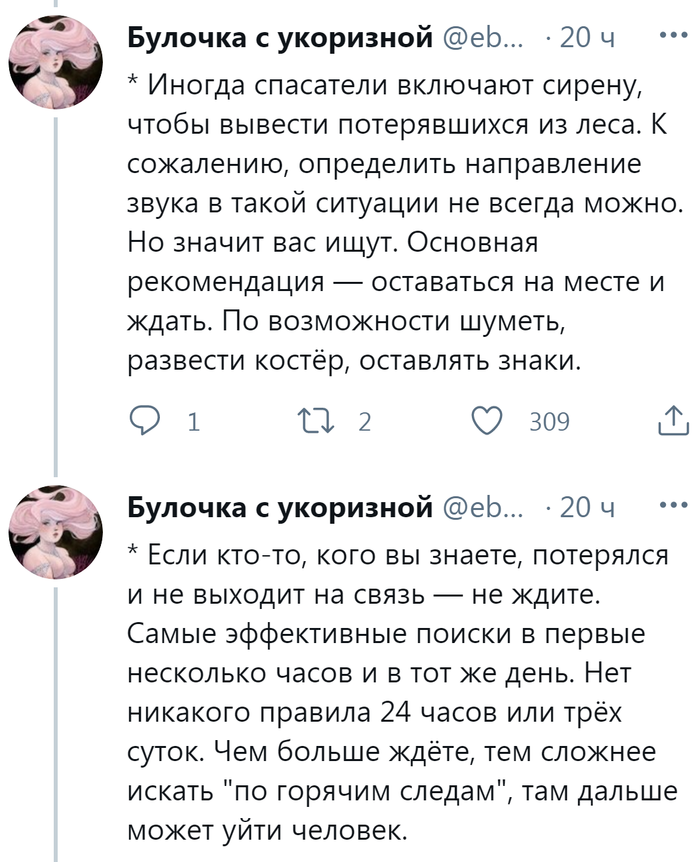
Task: Click the like count 309
Action: (x=549, y=422)
